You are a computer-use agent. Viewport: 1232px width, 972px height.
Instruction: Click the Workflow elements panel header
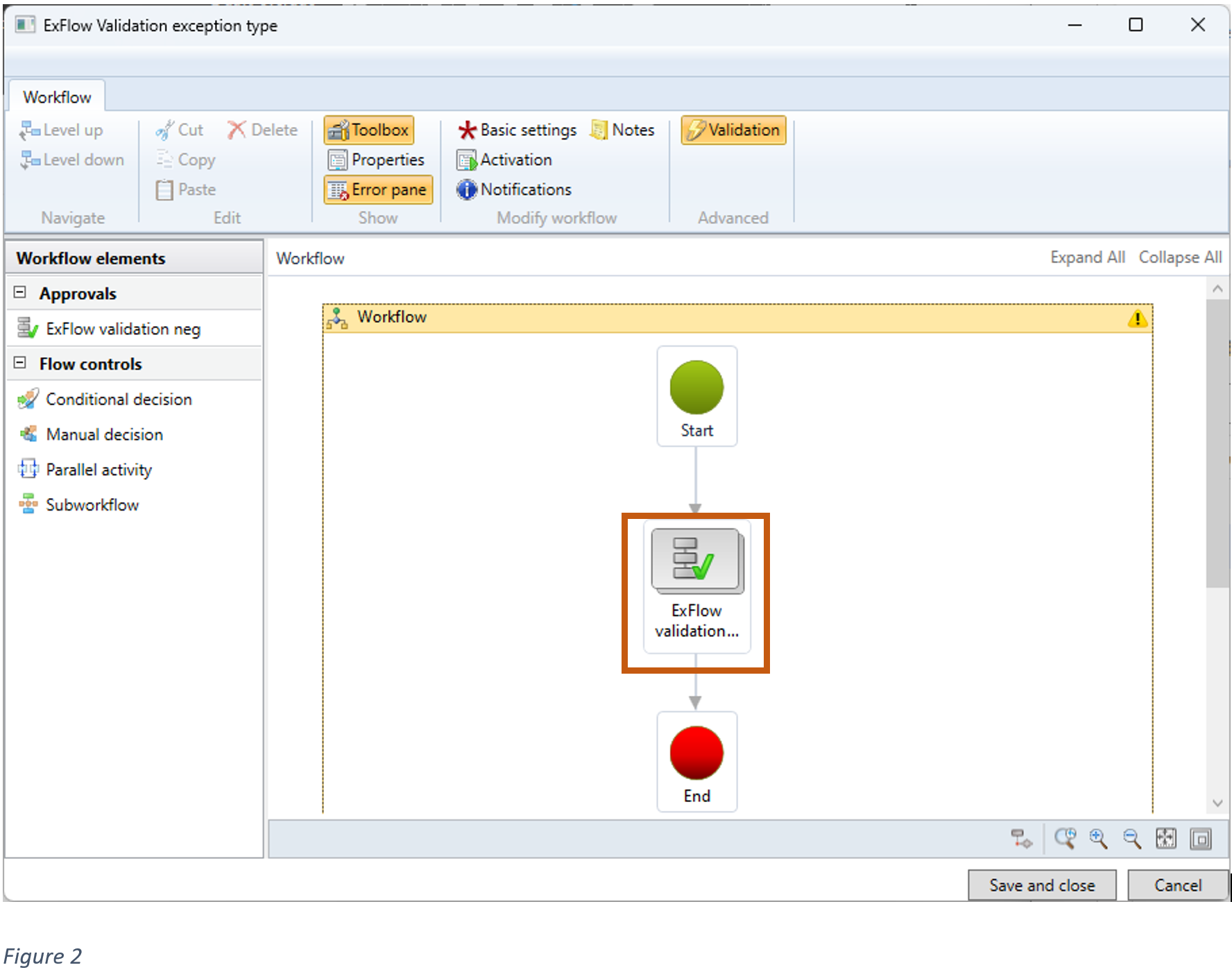click(x=135, y=258)
